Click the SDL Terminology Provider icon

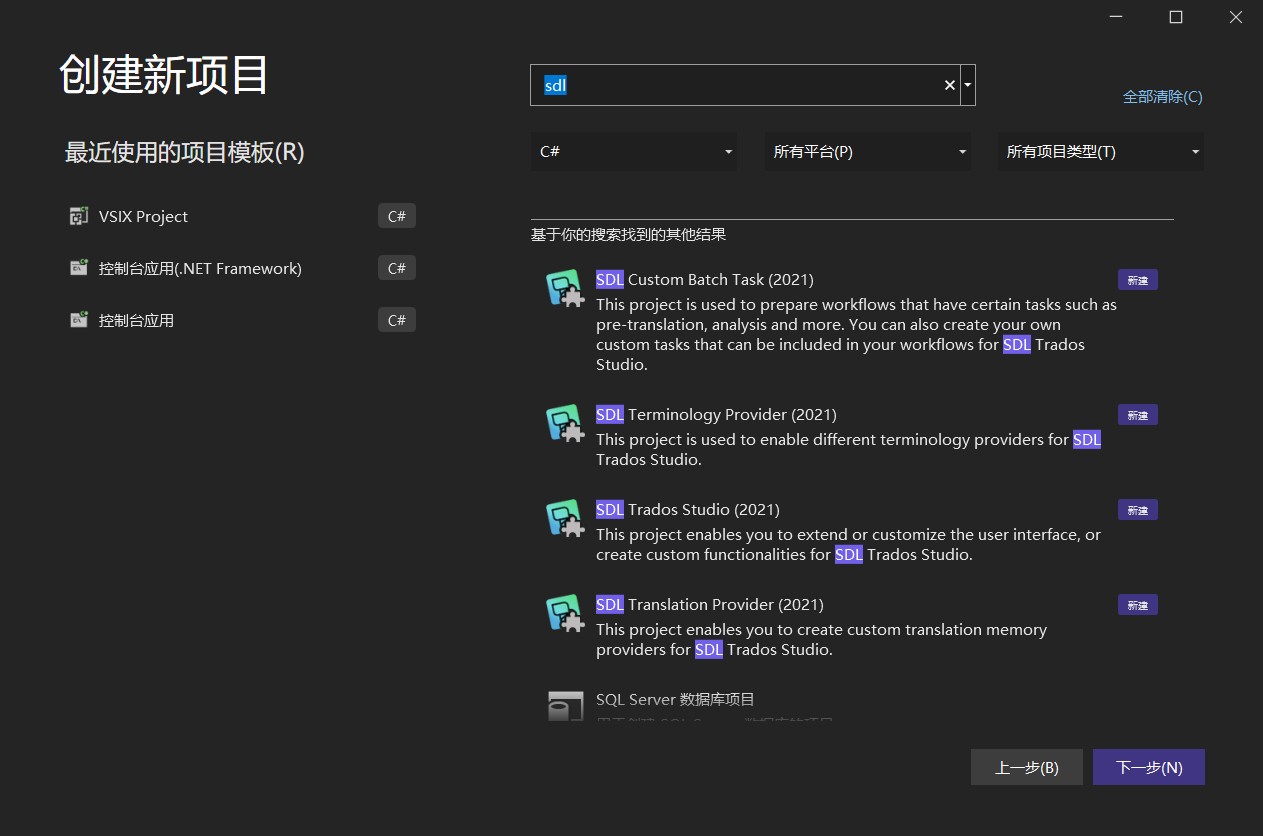pyautogui.click(x=565, y=423)
